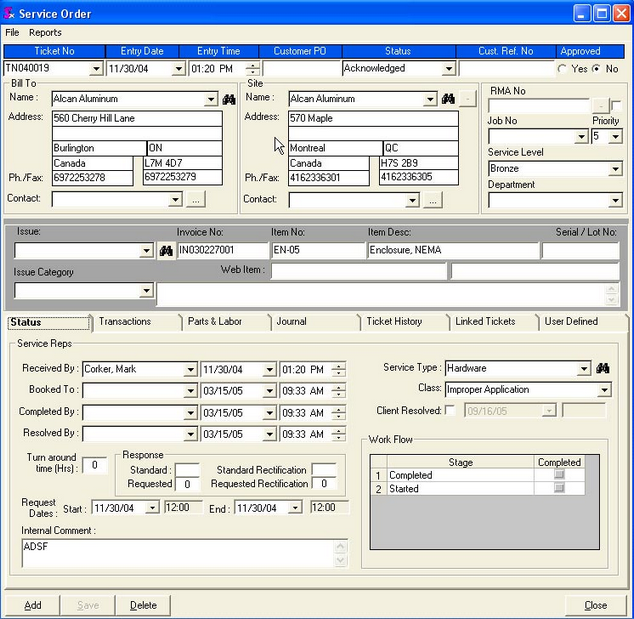Open the Class Improper Application dropdown
This screenshot has height=619, width=634.
pos(603,390)
